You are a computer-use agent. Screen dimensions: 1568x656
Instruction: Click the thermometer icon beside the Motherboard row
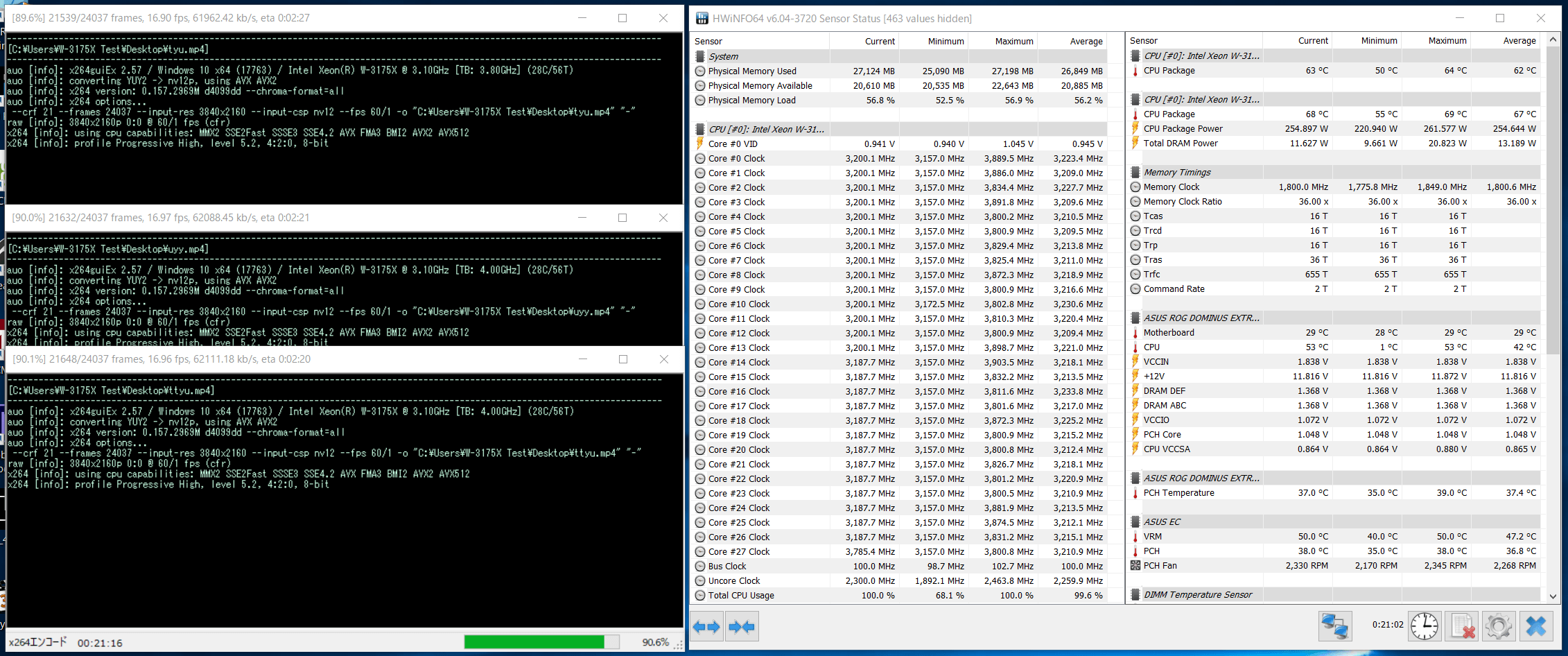tap(1135, 332)
